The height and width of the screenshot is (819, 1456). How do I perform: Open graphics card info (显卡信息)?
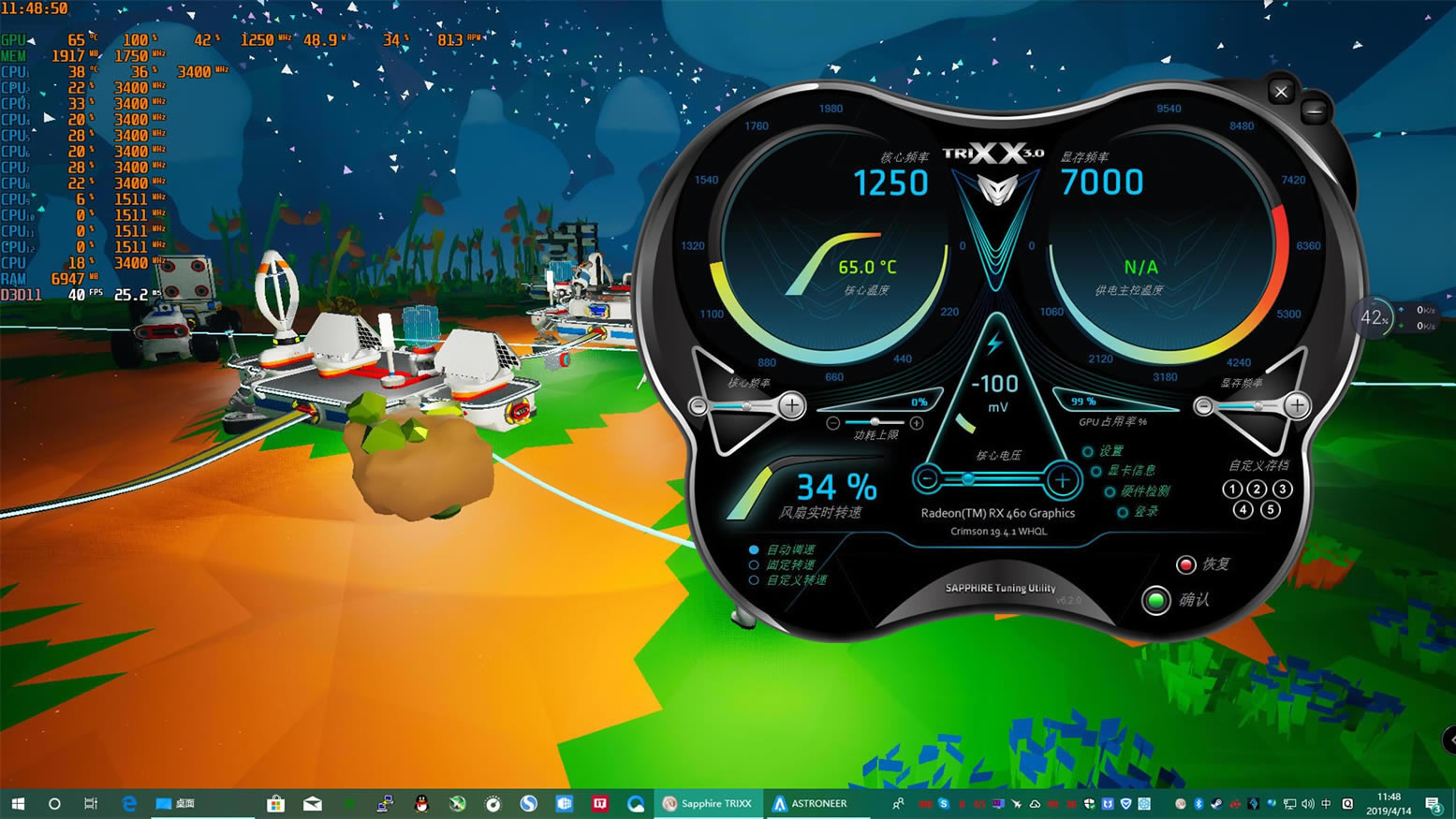click(1123, 471)
